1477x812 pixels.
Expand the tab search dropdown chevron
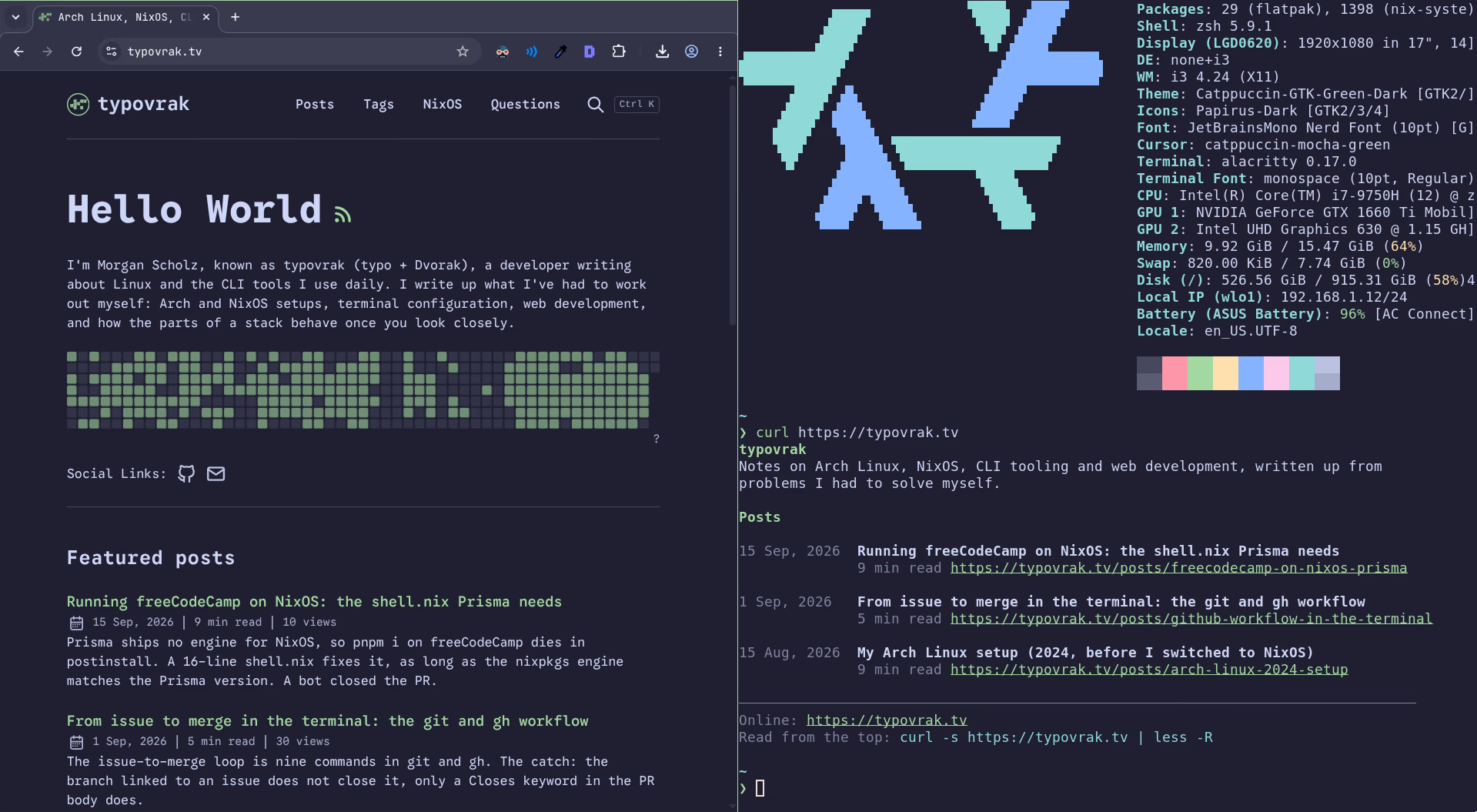[x=15, y=17]
